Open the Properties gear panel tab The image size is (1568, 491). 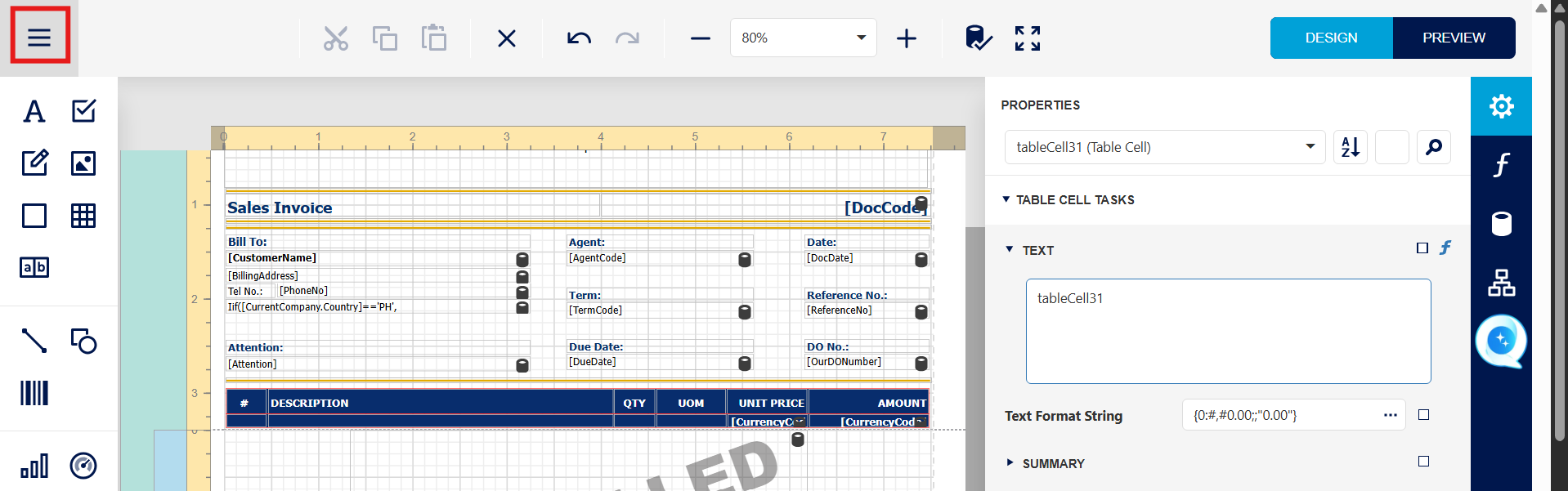click(x=1501, y=106)
